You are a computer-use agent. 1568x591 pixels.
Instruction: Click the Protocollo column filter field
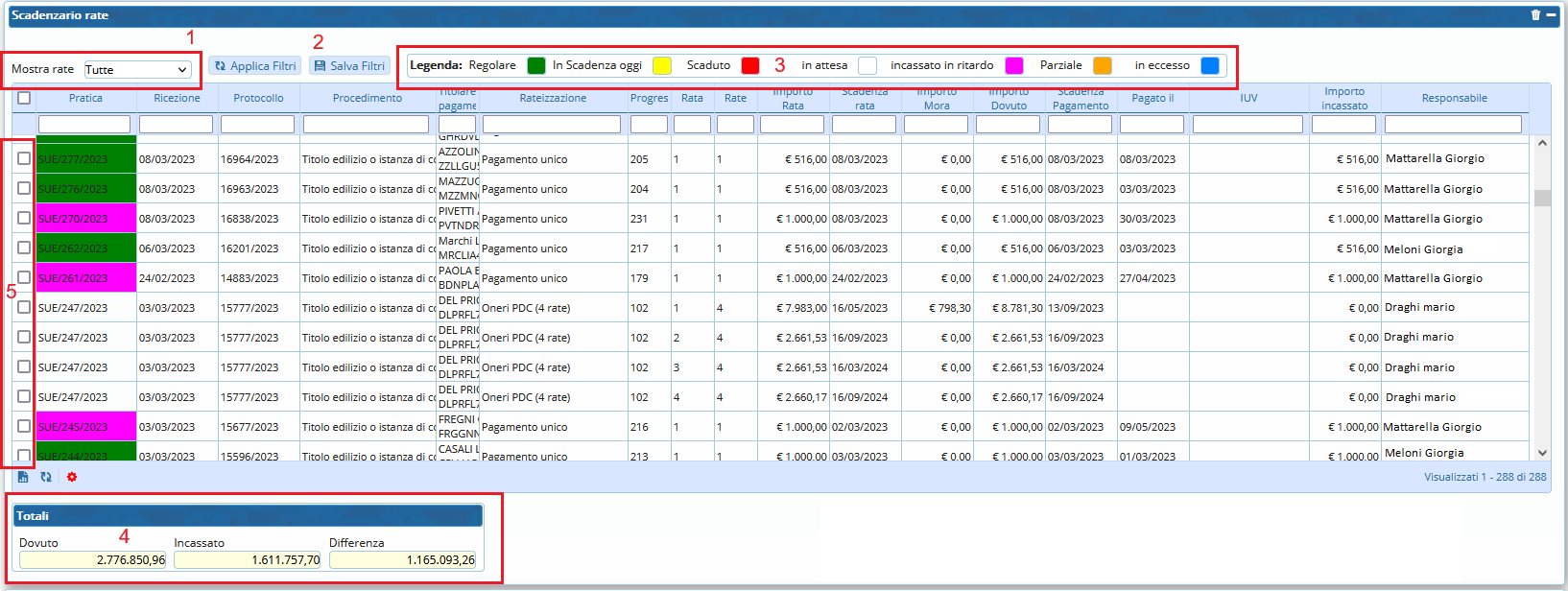click(257, 125)
